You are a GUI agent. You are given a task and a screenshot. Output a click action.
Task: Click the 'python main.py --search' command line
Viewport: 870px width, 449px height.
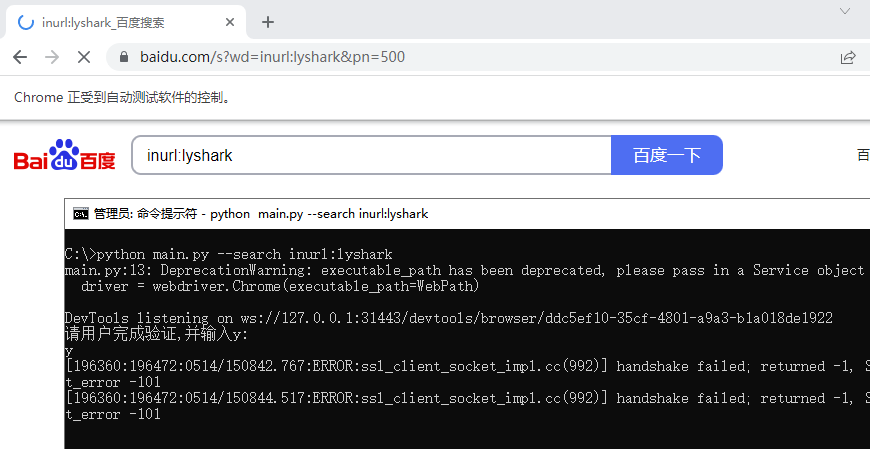(x=229, y=254)
